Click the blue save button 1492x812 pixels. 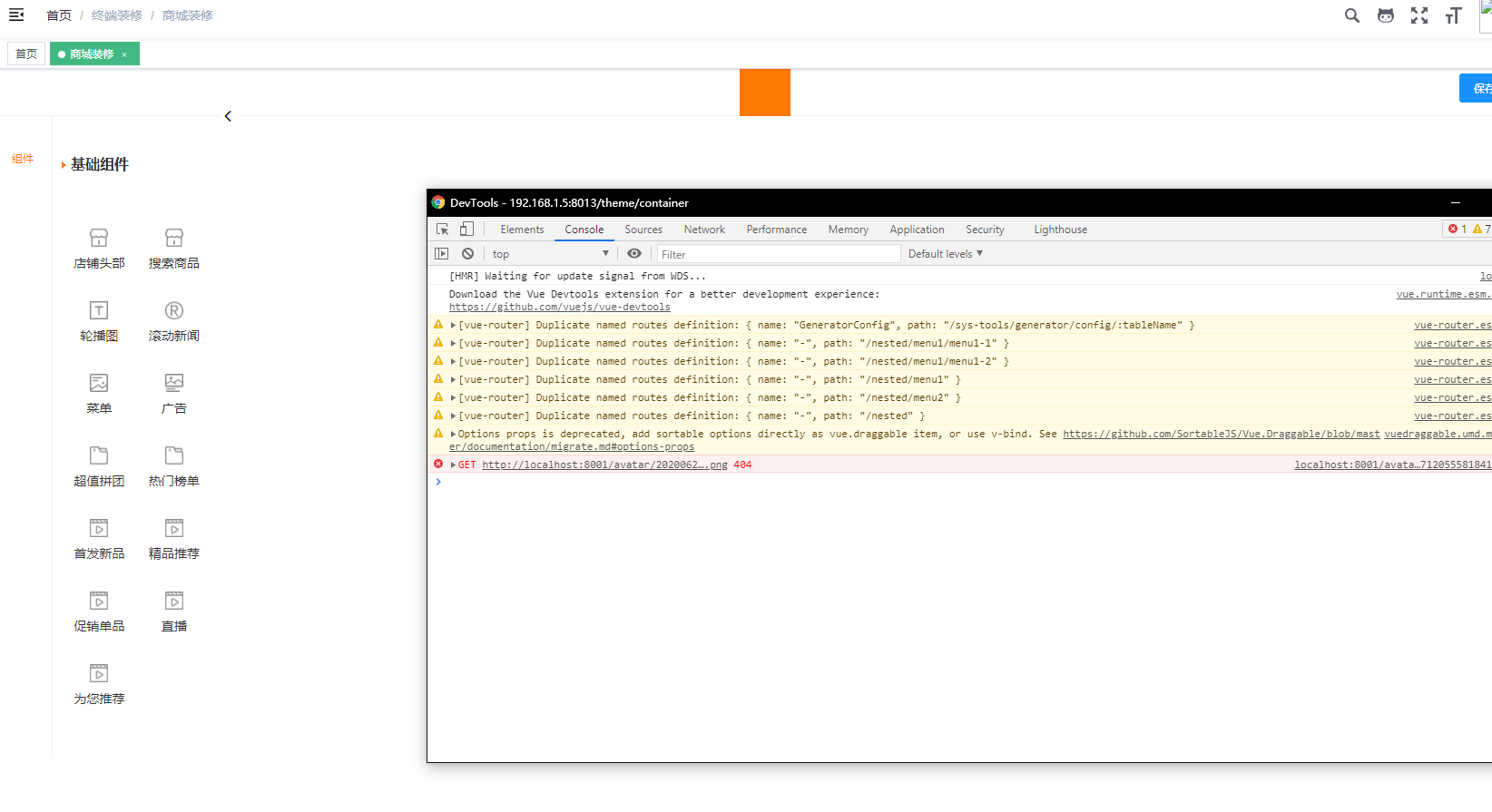(1477, 88)
